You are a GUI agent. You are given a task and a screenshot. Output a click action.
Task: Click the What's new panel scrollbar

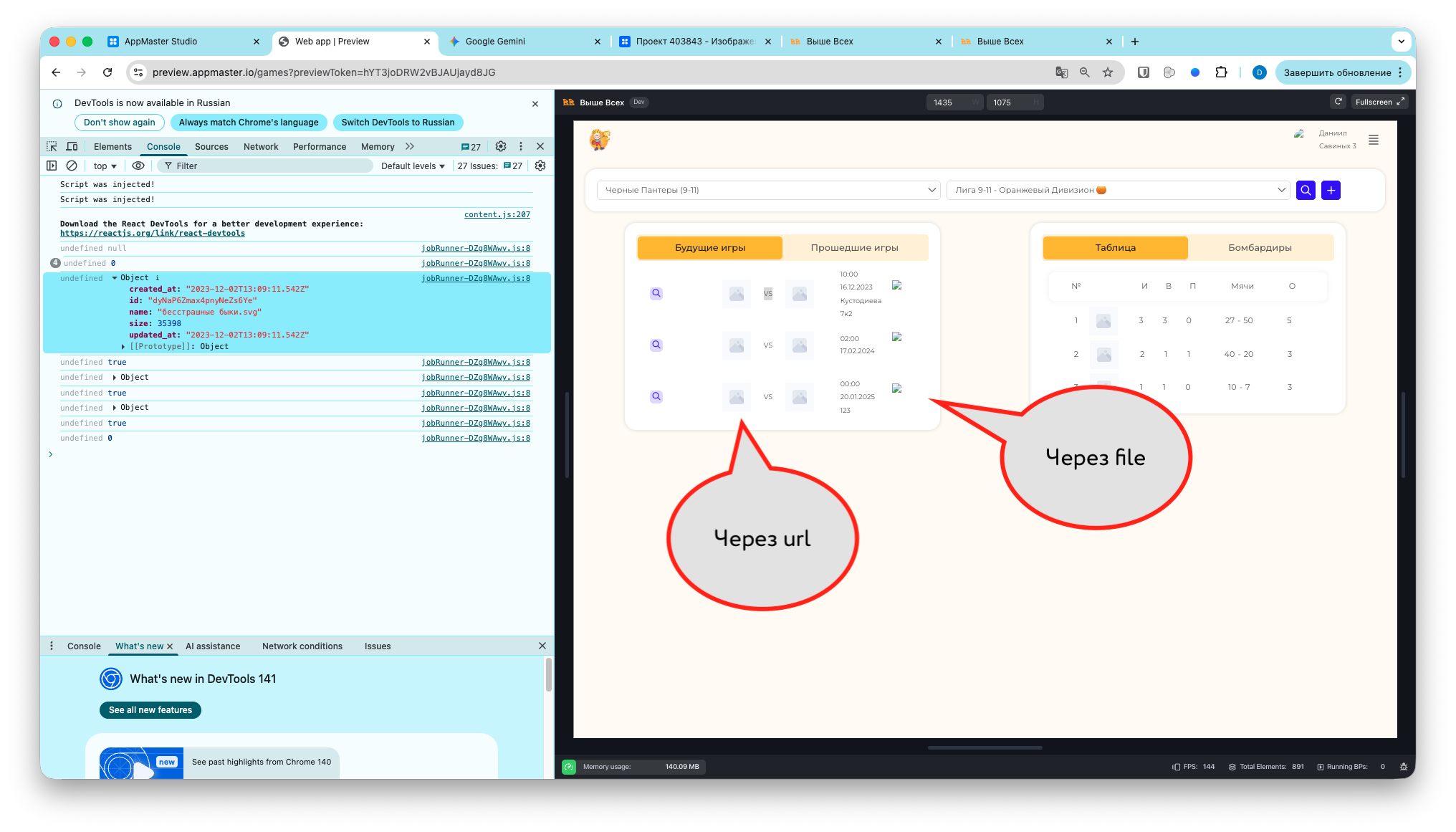point(548,674)
